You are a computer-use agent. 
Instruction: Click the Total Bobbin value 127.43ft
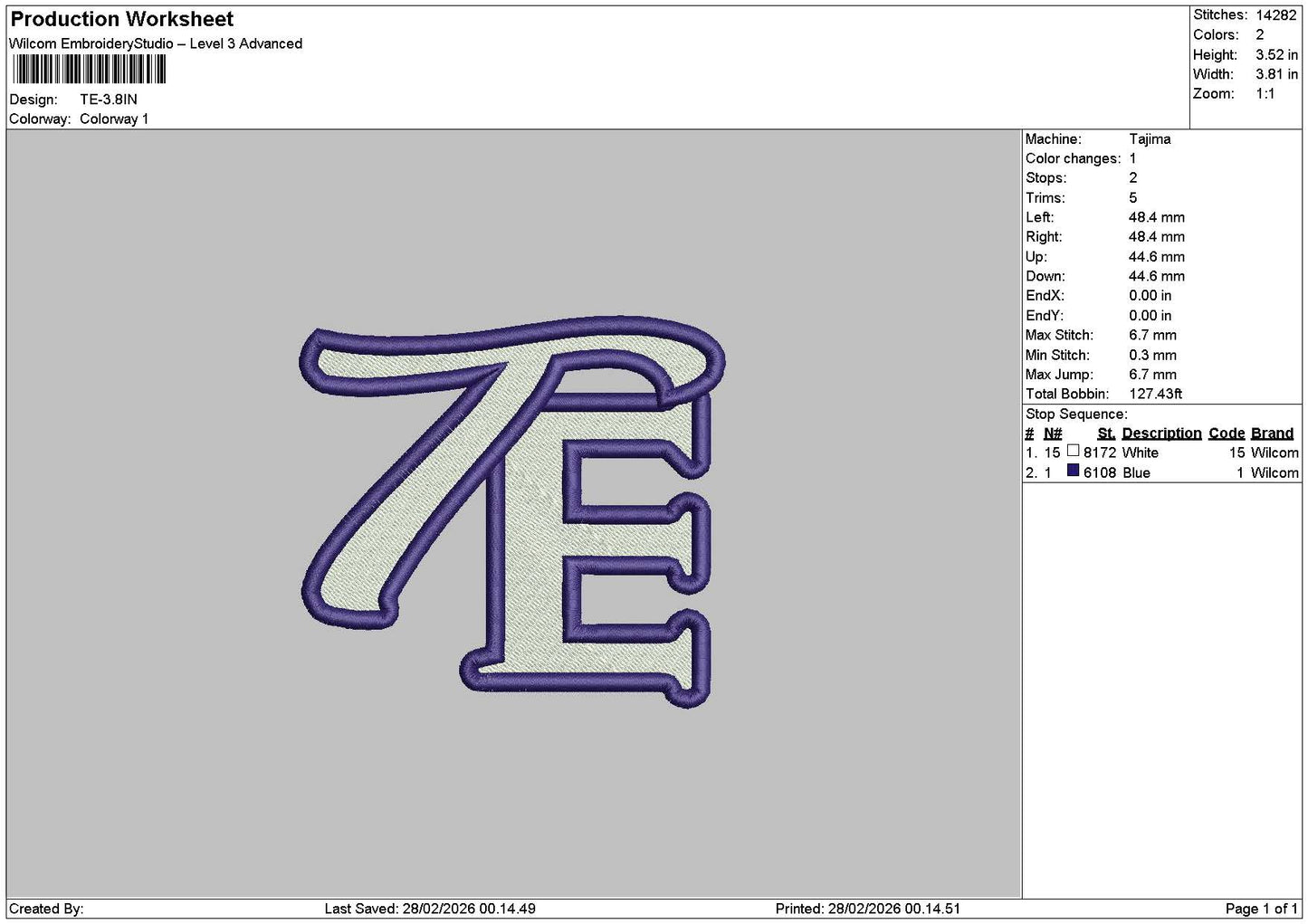pyautogui.click(x=1156, y=395)
